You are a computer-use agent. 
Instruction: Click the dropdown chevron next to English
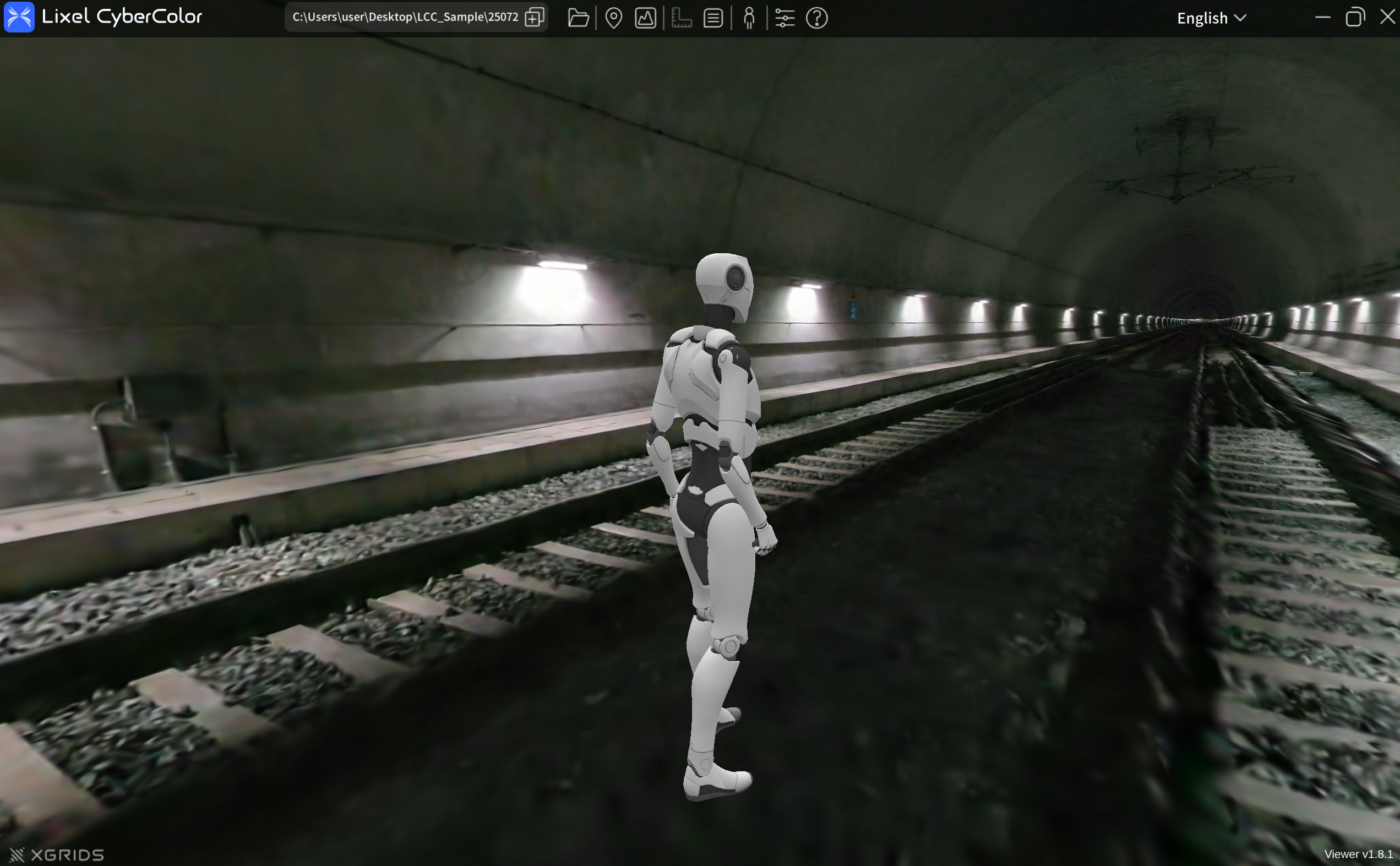pyautogui.click(x=1240, y=18)
